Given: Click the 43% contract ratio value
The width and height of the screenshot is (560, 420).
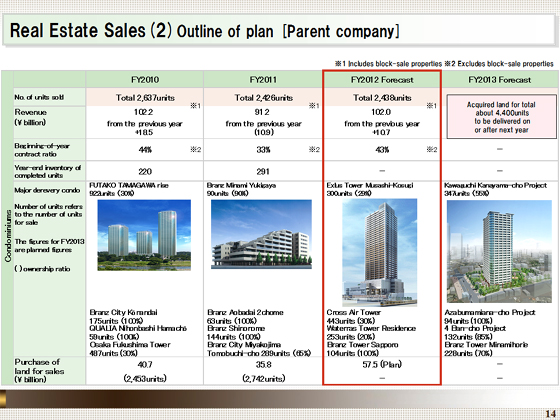Looking at the screenshot, I should pyautogui.click(x=382, y=150).
